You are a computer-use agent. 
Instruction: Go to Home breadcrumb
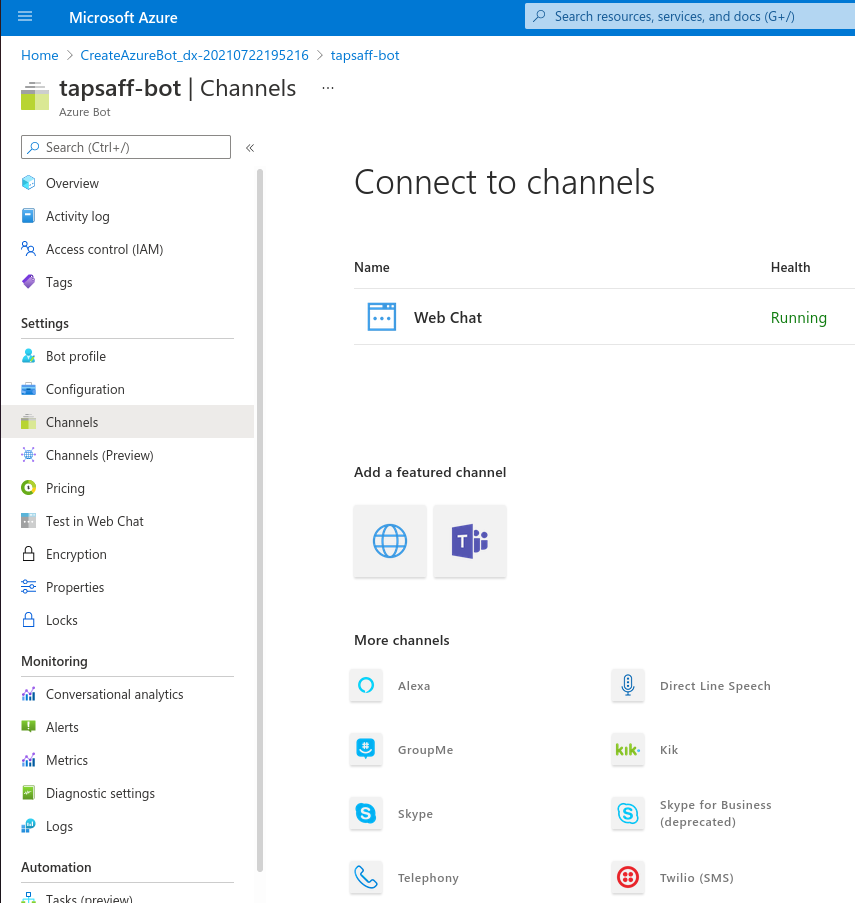pyautogui.click(x=40, y=55)
